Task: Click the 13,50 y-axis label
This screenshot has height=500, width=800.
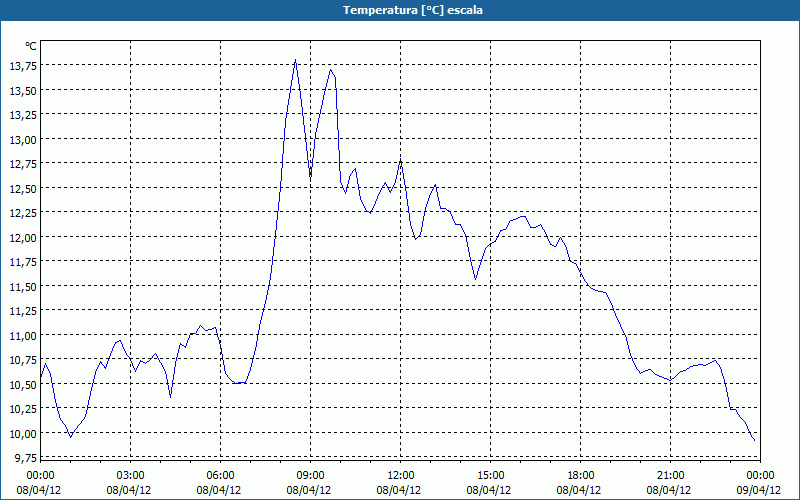Action: click(x=23, y=90)
